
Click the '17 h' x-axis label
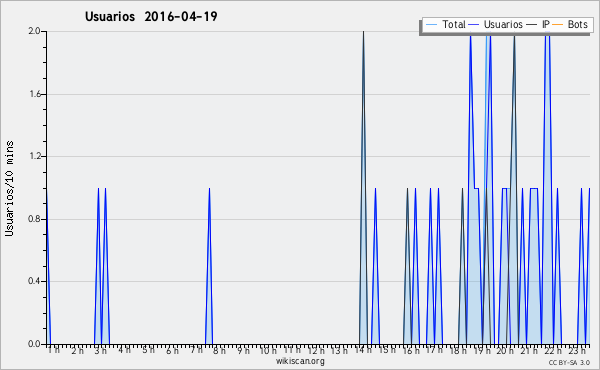tap(434, 350)
